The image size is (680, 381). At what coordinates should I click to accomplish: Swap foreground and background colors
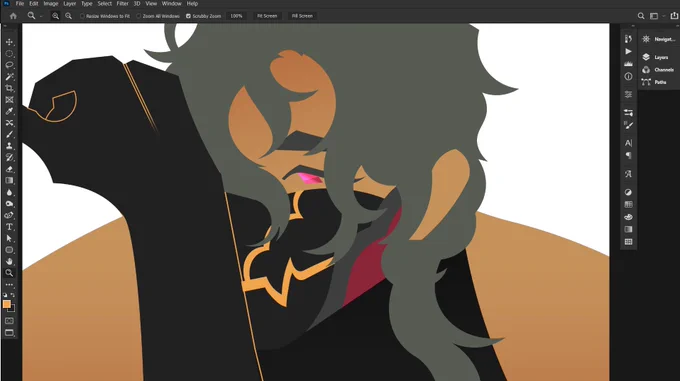13,295
